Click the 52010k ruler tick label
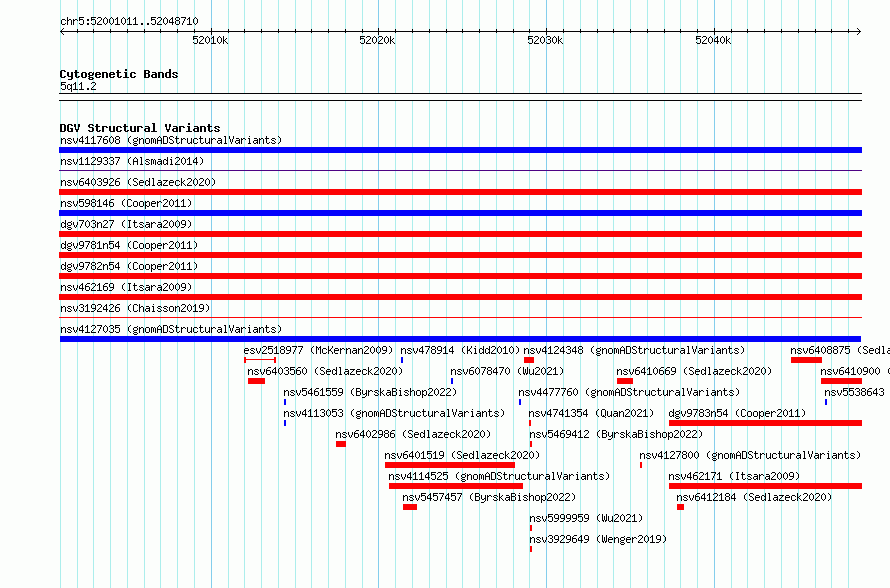This screenshot has height=588, width=890. [210, 40]
